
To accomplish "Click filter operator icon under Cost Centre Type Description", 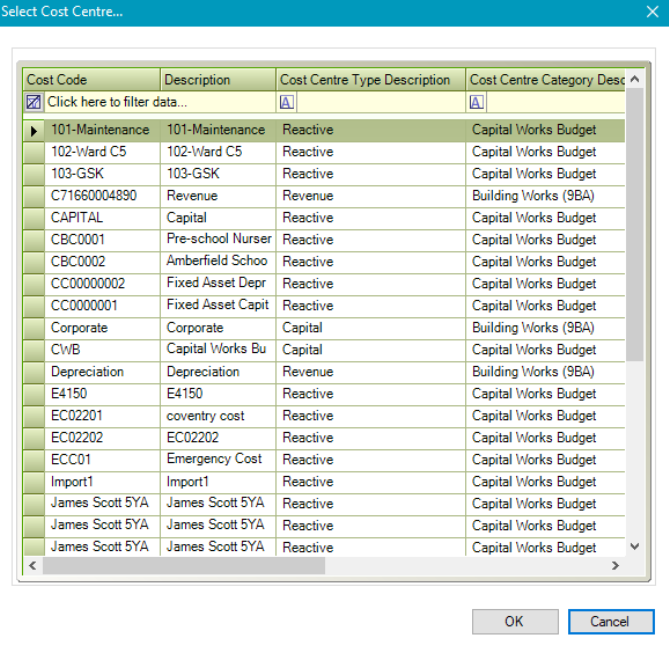I will 287,102.
